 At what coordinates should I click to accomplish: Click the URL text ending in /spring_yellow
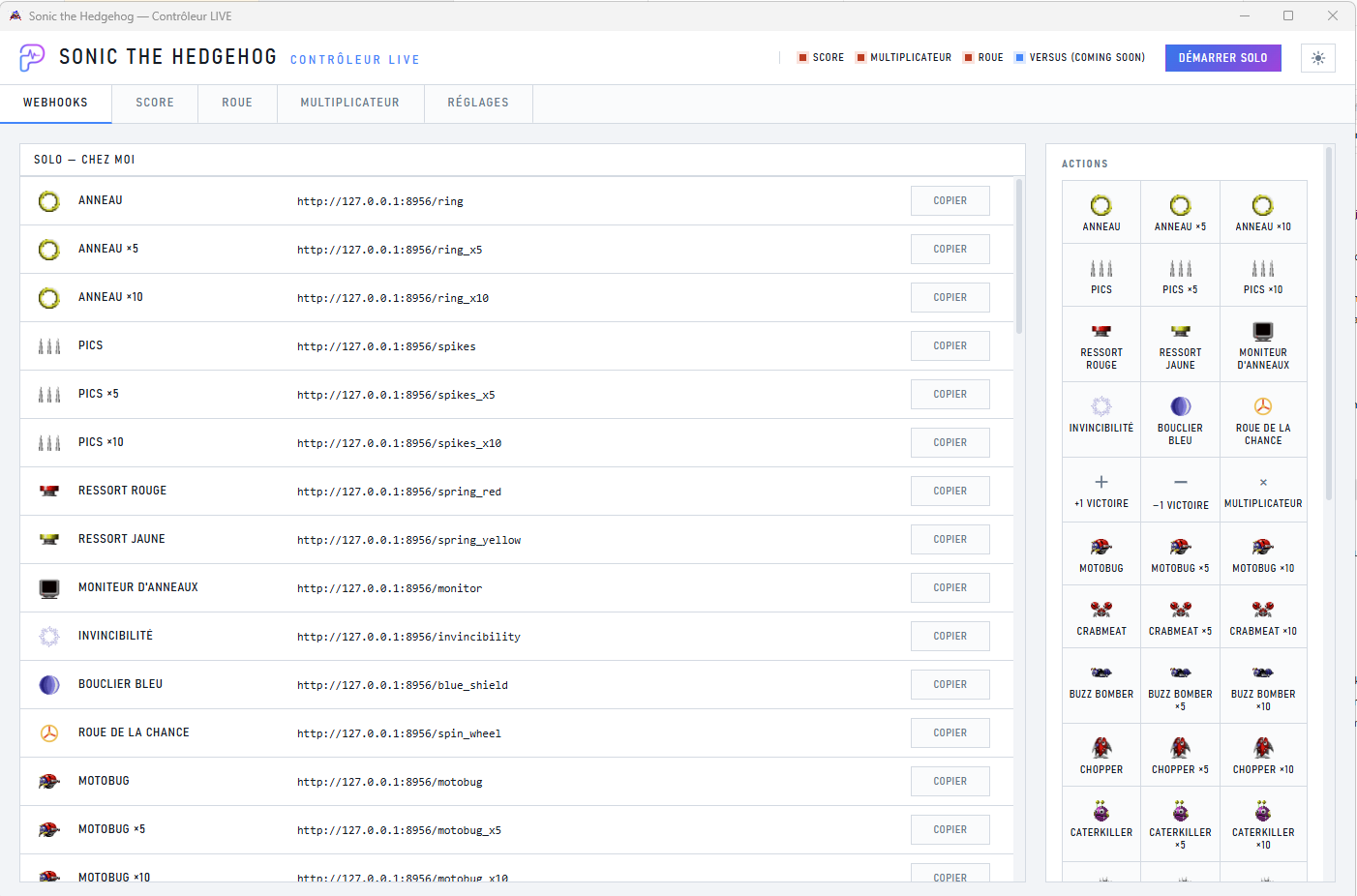(408, 540)
